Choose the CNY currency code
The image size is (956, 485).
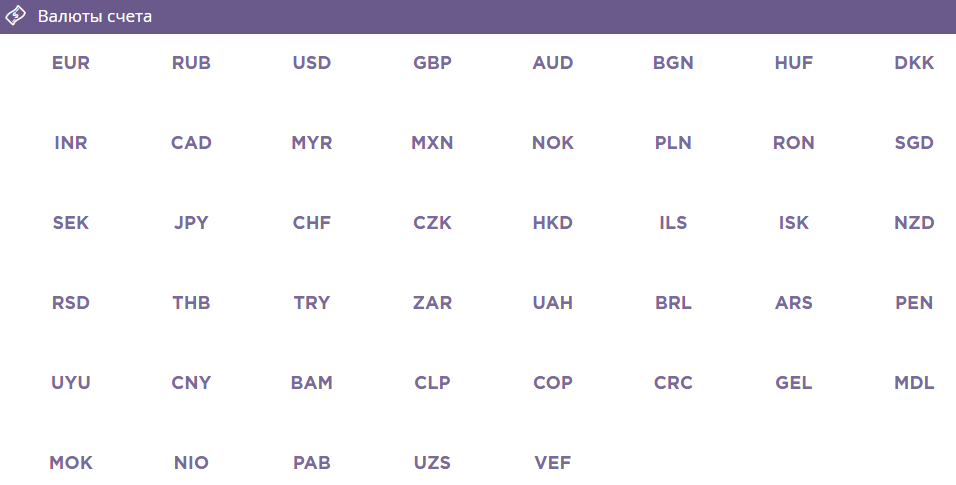click(x=191, y=383)
